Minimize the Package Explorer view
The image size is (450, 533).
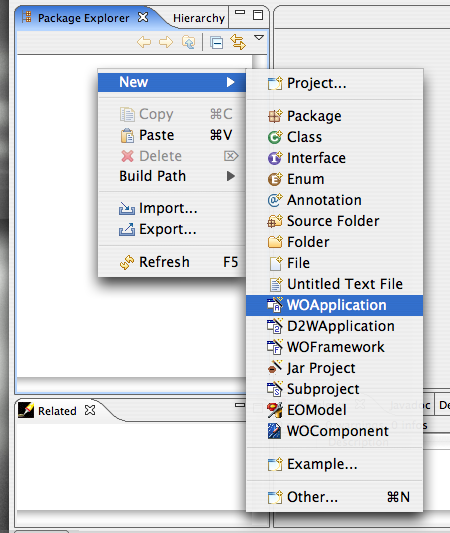pos(240,13)
